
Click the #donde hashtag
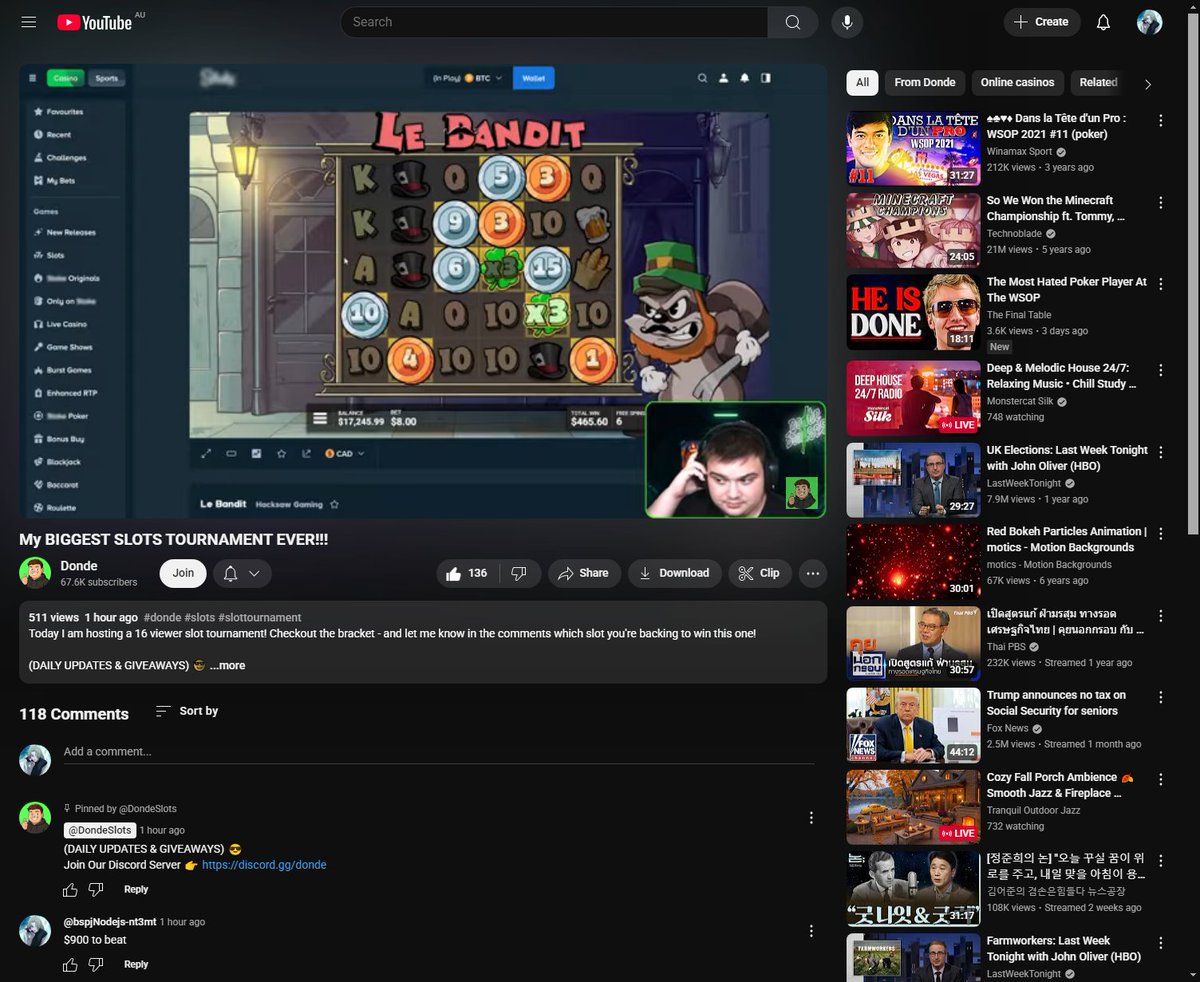click(x=162, y=618)
